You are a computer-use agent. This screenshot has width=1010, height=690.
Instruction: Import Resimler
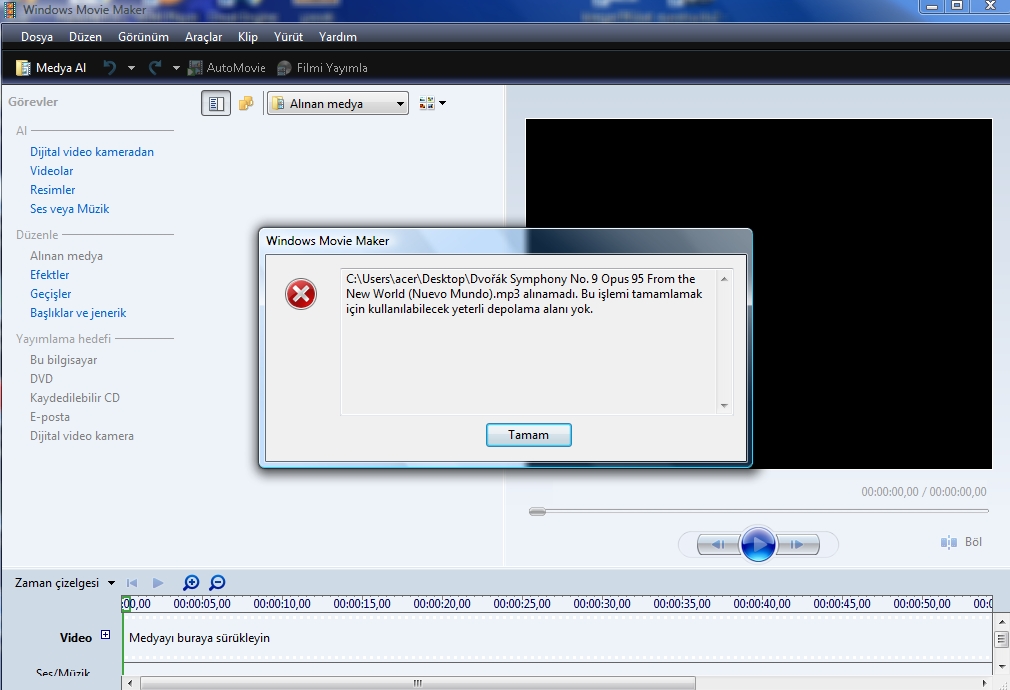53,190
